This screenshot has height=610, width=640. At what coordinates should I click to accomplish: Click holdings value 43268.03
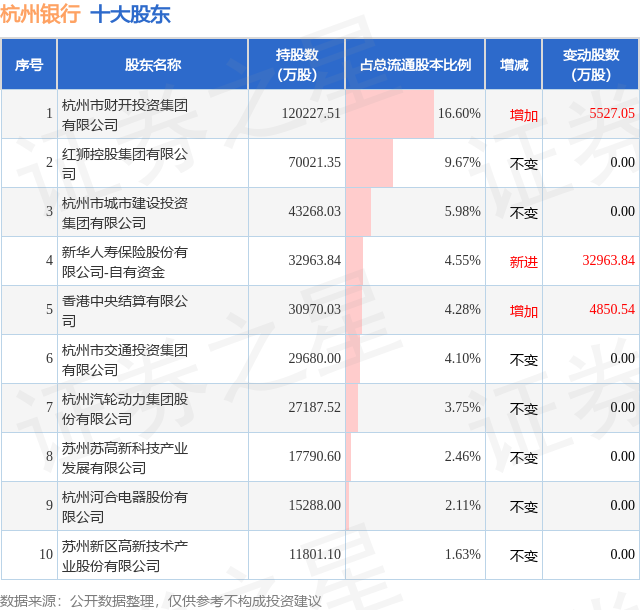[314, 211]
